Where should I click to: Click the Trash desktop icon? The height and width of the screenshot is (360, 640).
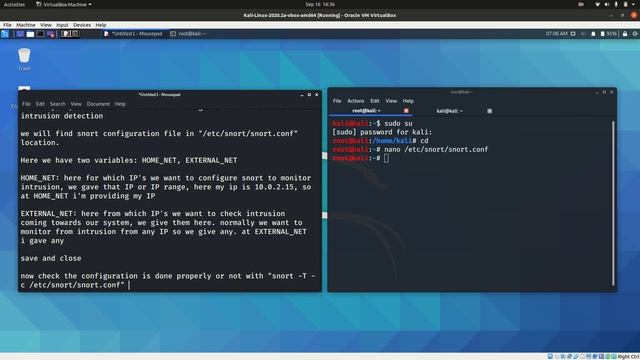(24, 59)
